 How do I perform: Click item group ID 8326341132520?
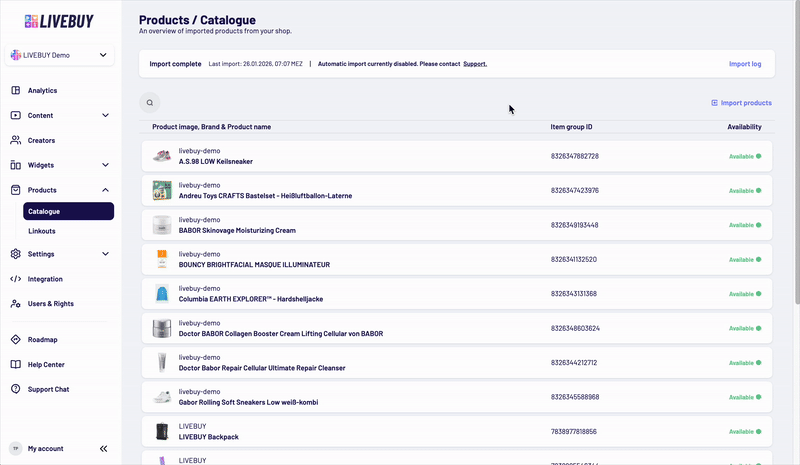coord(573,259)
